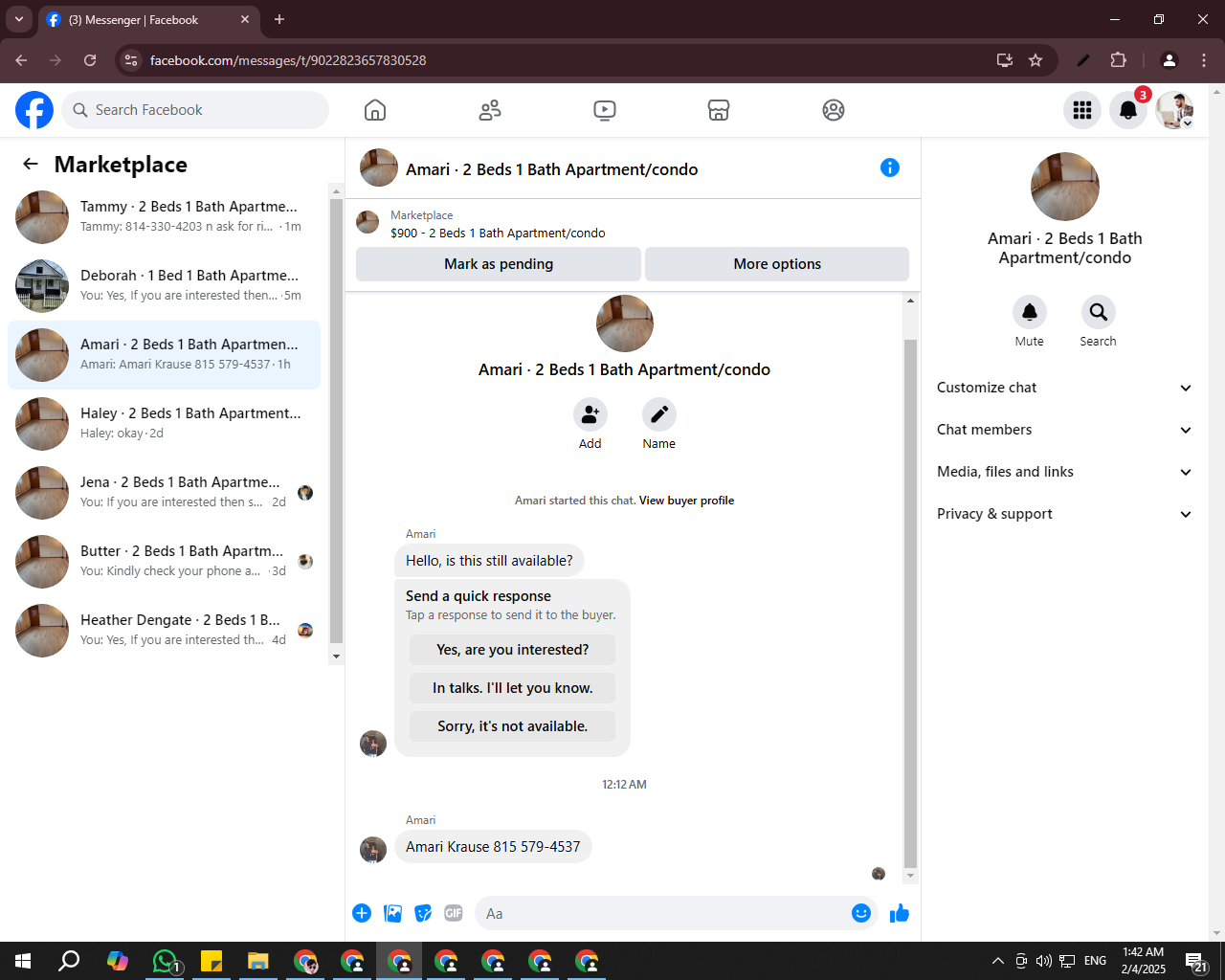Open conversation information icon

(890, 167)
